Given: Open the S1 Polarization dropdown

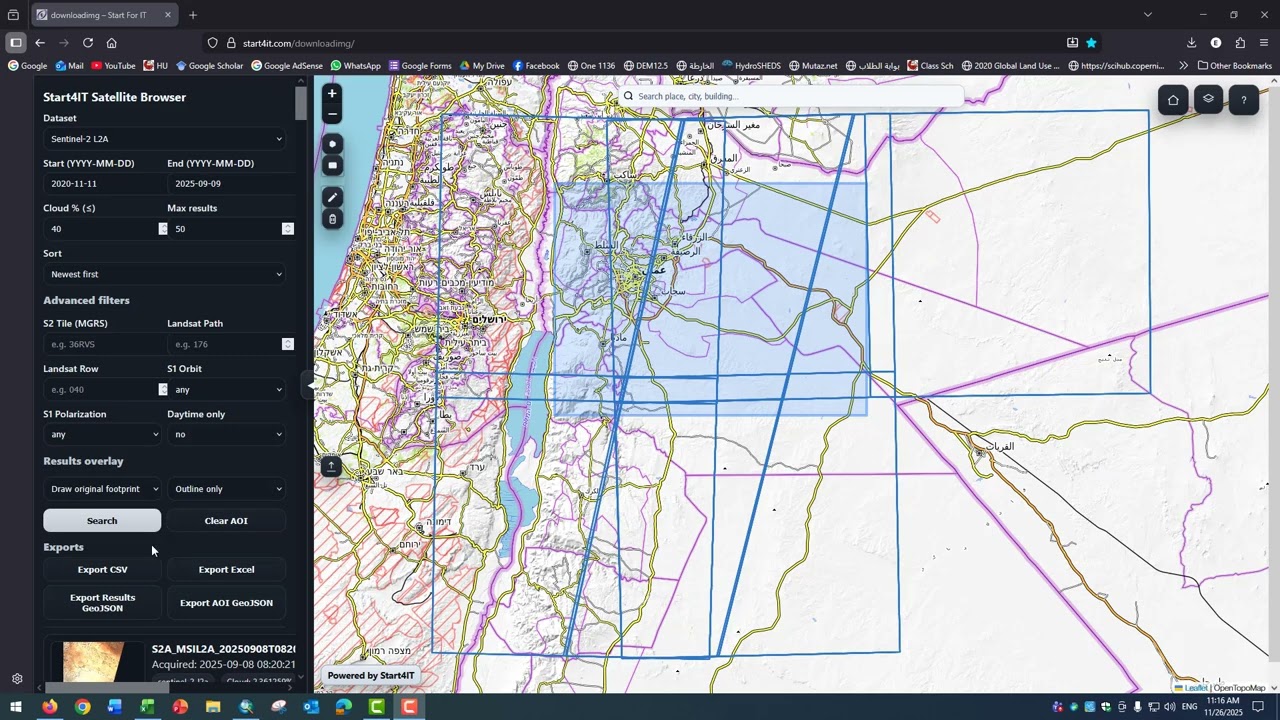Looking at the screenshot, I should (103, 435).
